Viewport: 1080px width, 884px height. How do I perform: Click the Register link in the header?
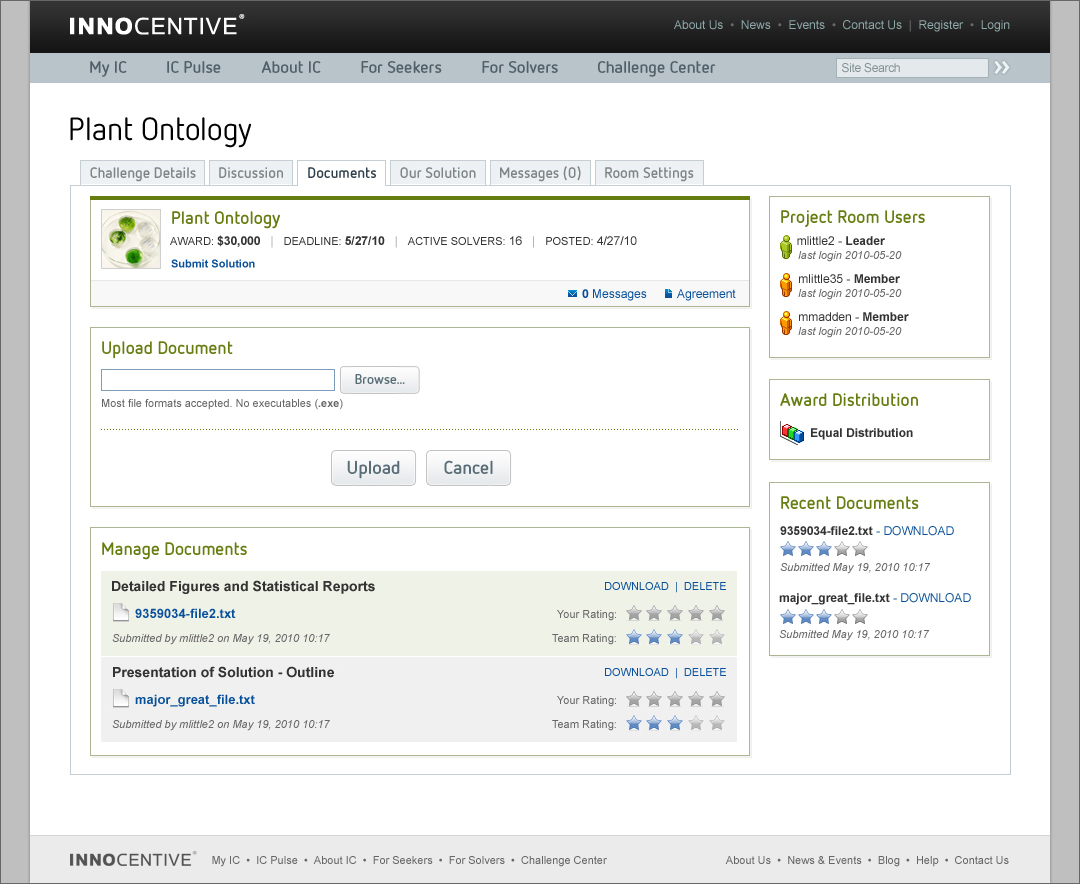coord(940,25)
